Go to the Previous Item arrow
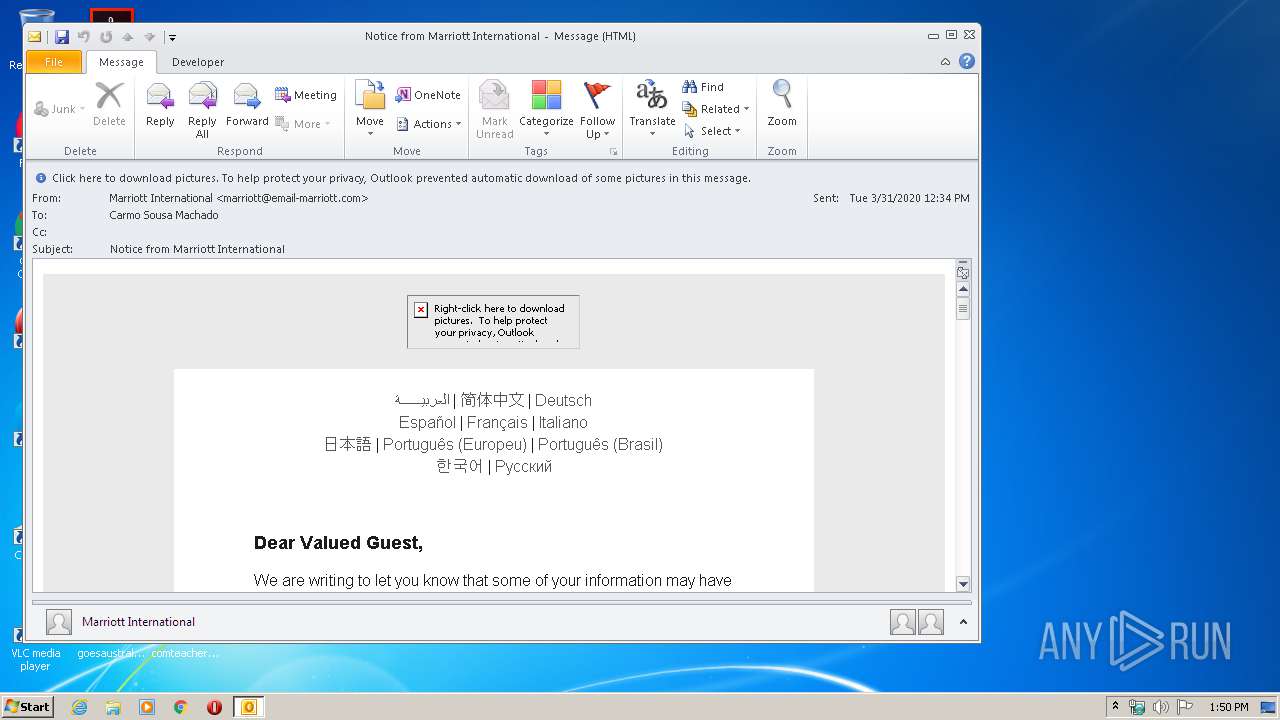Image resolution: width=1280 pixels, height=720 pixels. coord(128,37)
